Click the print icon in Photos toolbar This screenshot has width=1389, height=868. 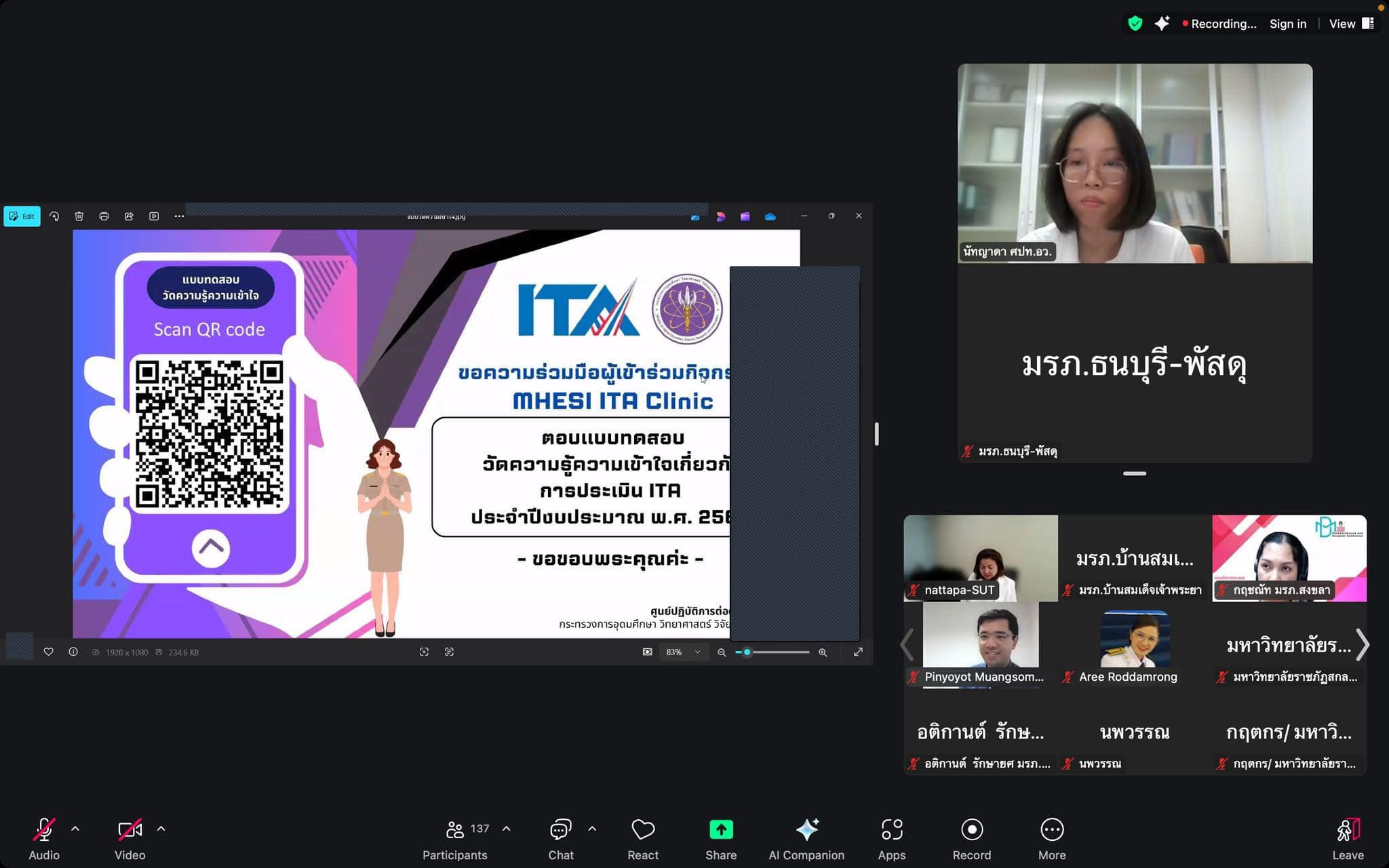tap(104, 216)
